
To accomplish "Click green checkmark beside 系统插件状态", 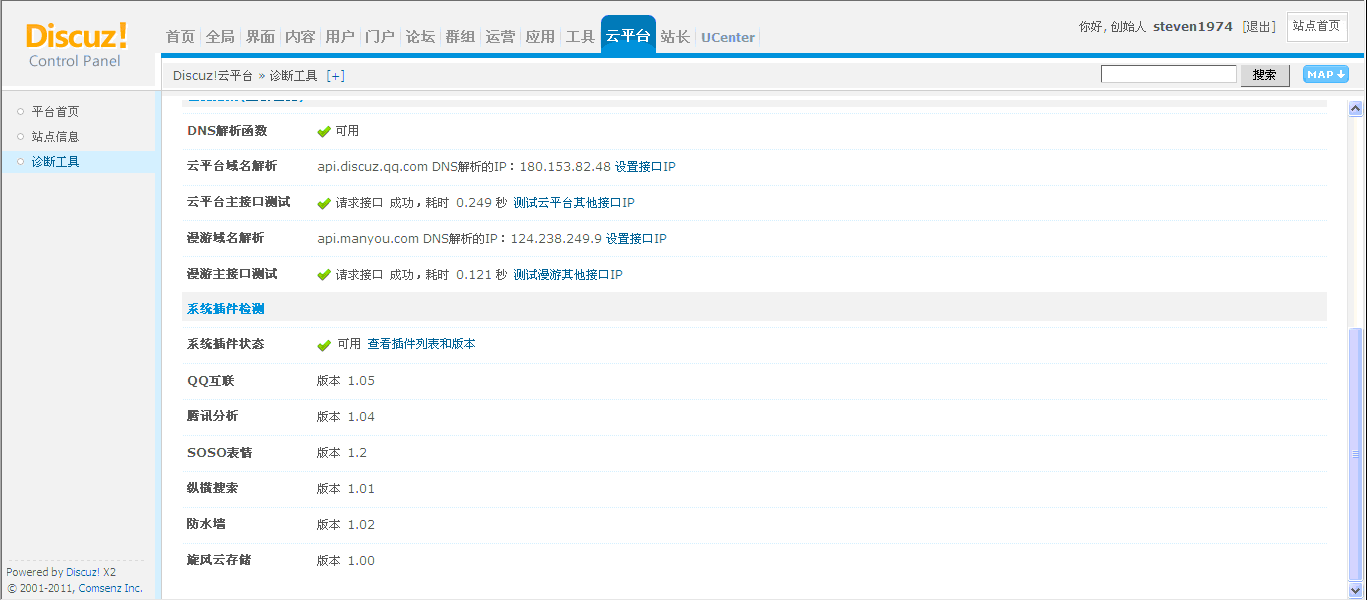I will click(324, 345).
